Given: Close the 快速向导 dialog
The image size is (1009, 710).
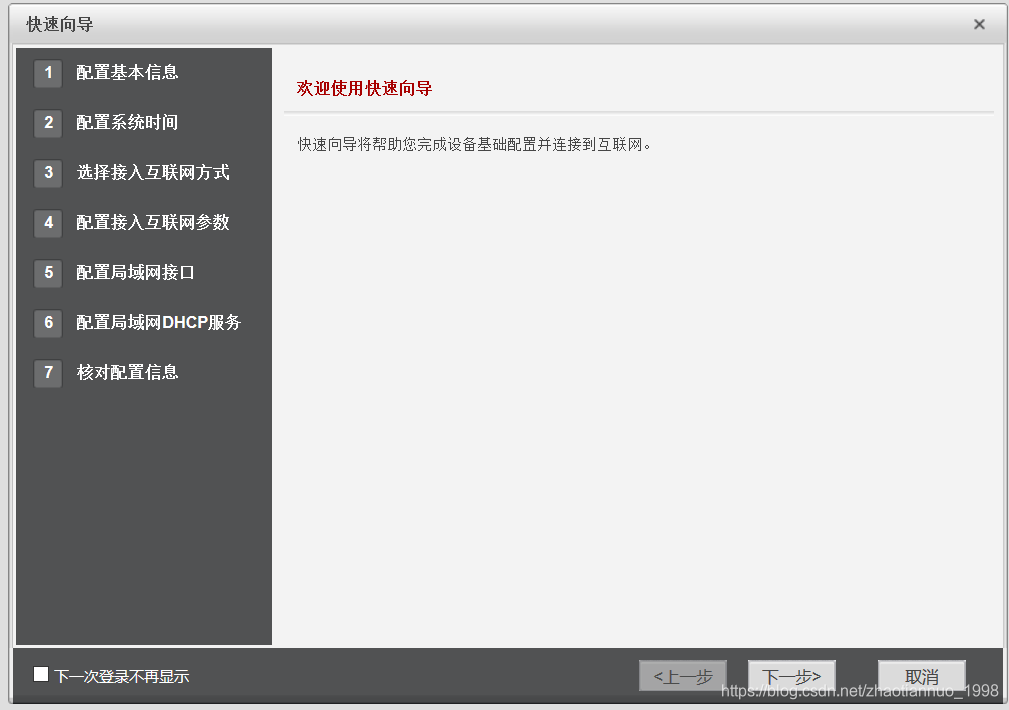Looking at the screenshot, I should (979, 24).
